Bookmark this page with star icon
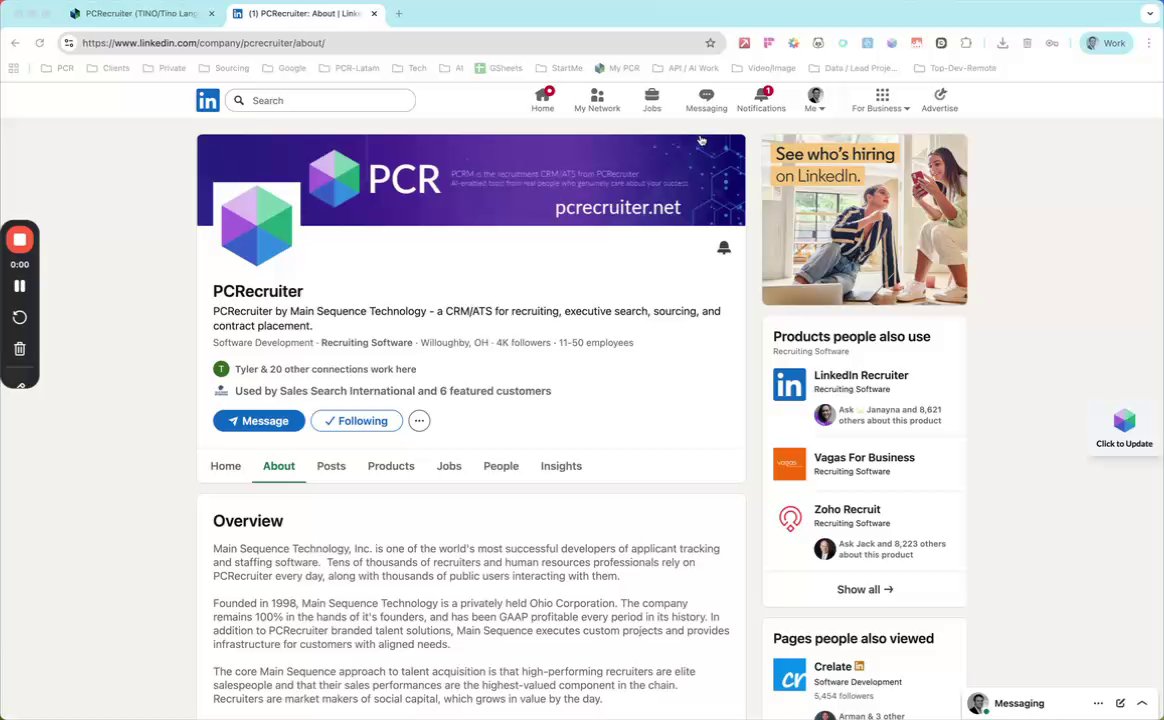Viewport: 1164px width, 720px height. (710, 43)
